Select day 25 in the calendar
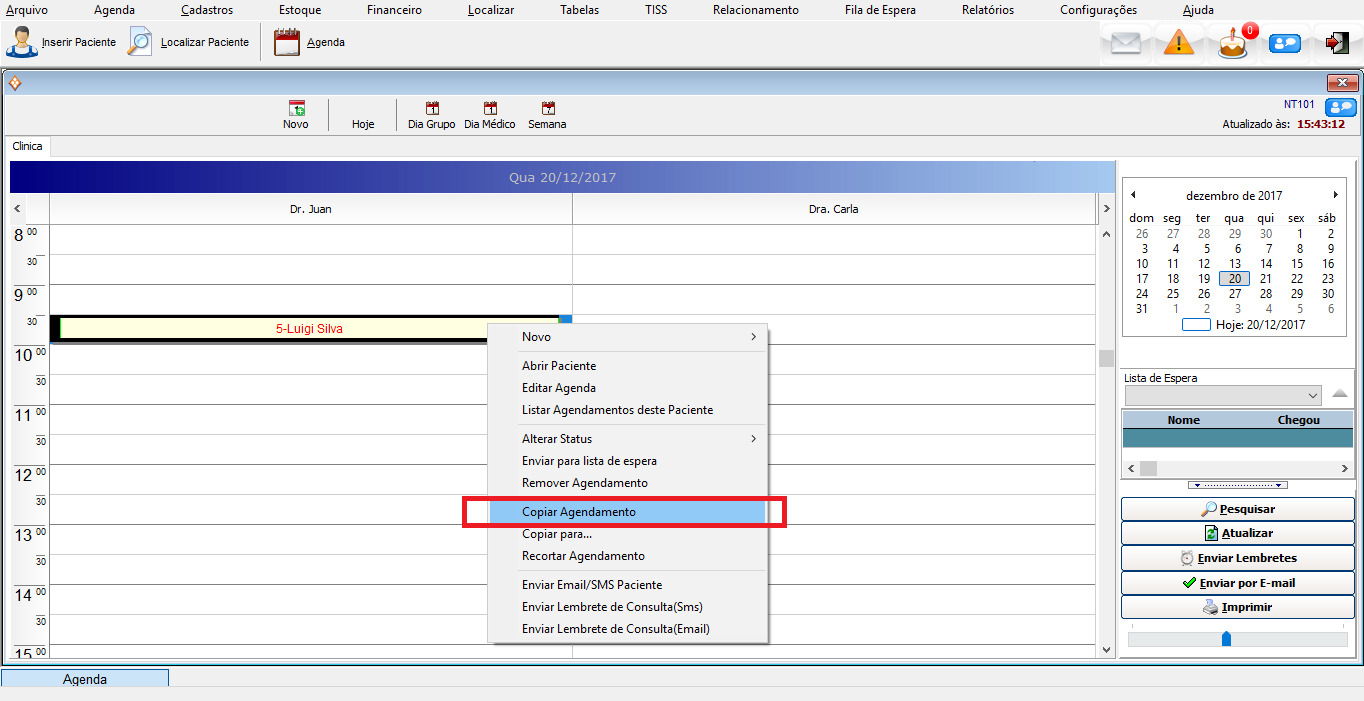 (x=1173, y=294)
